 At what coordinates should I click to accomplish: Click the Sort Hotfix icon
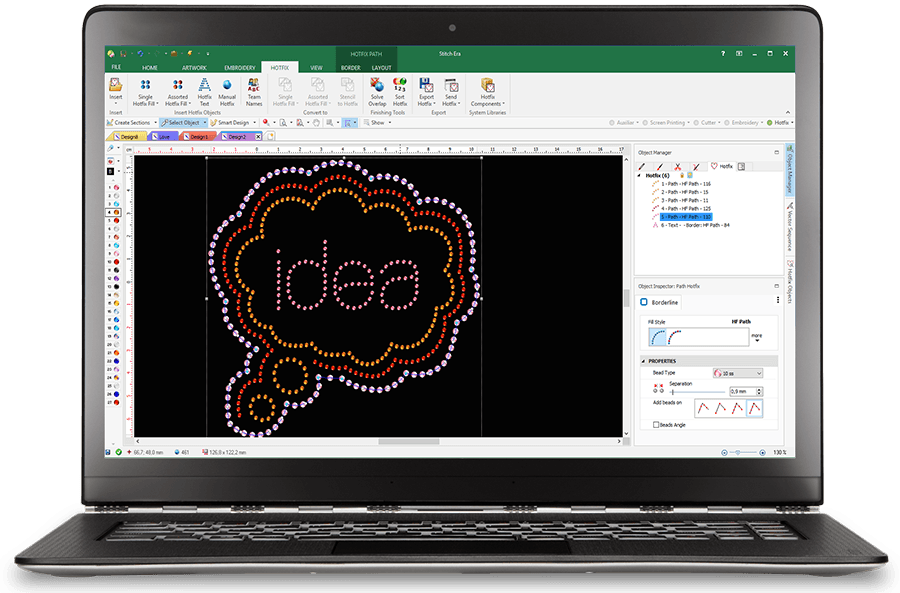400,91
